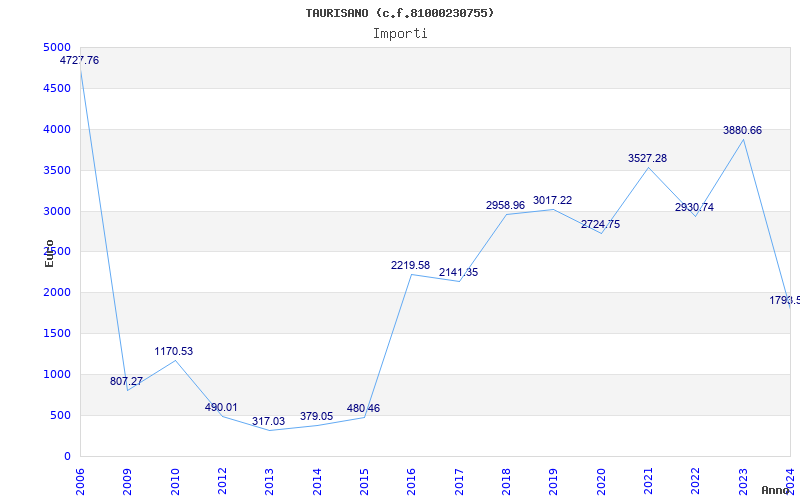Image resolution: width=800 pixels, height=500 pixels.
Task: Click the y-axis 4000 tick label
Action: 57,129
